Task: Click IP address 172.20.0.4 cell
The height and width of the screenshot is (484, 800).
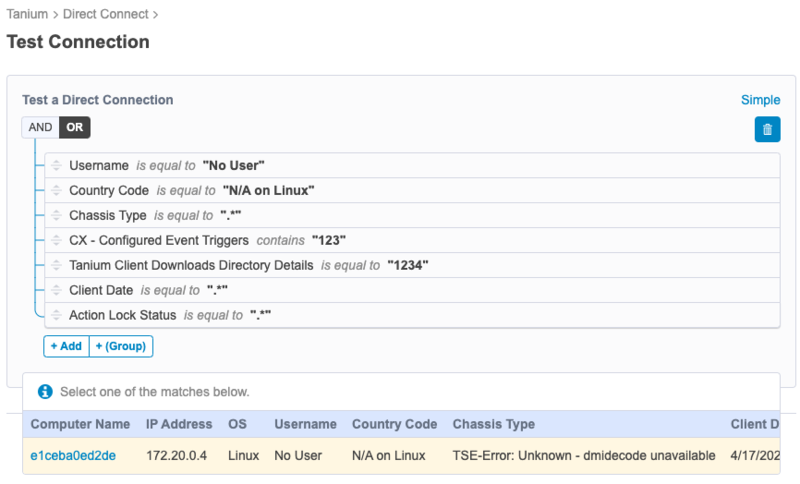Action: pos(177,455)
